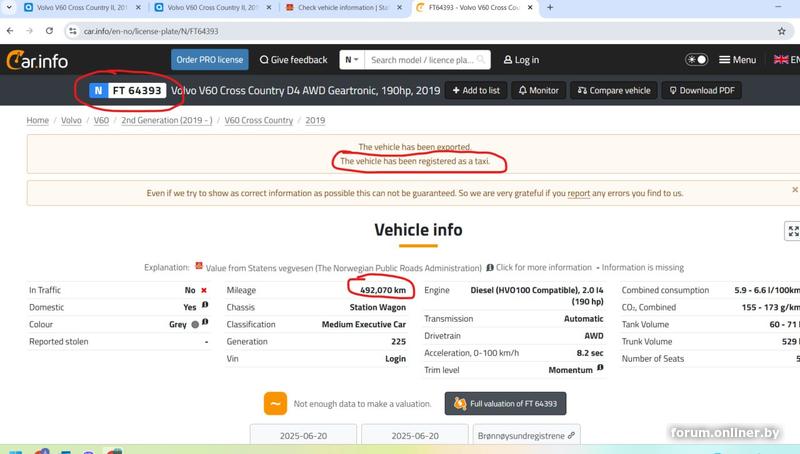Open Give feedback
This screenshot has height=454, width=800.
293,60
